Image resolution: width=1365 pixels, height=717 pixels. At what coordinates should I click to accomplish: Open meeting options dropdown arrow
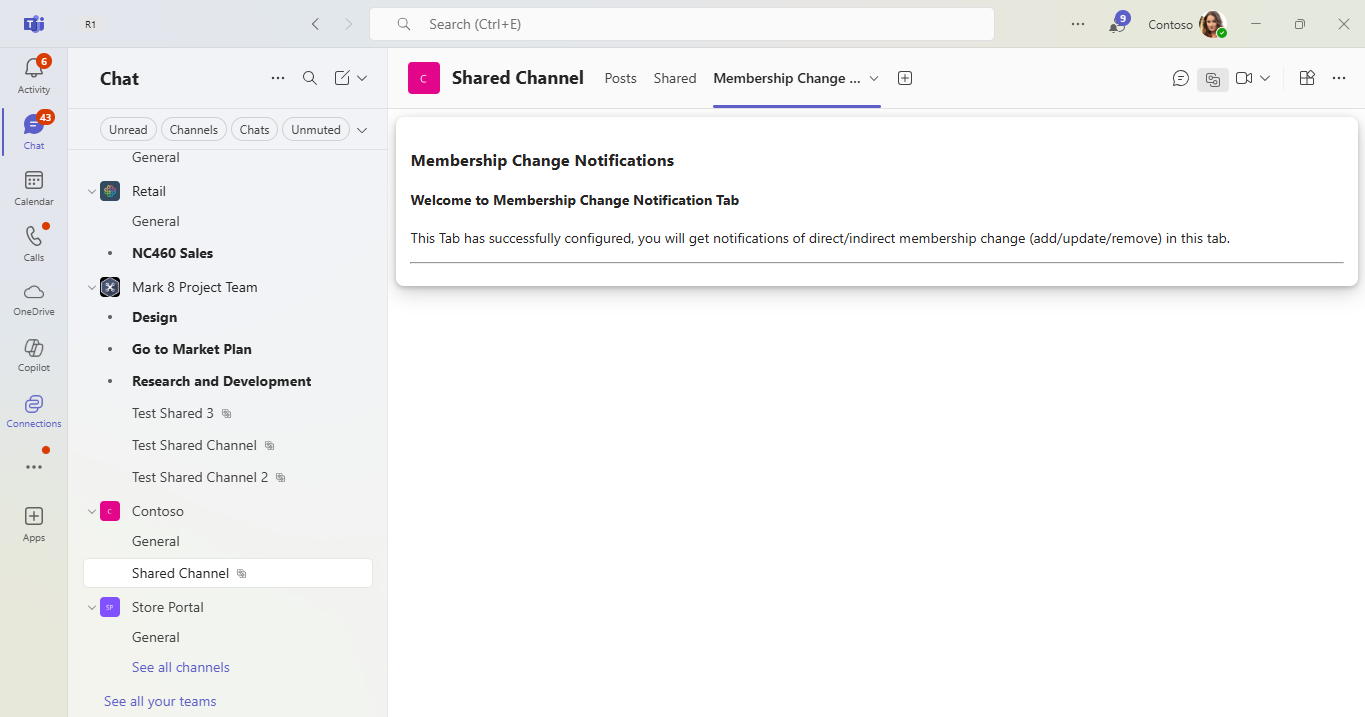1265,78
